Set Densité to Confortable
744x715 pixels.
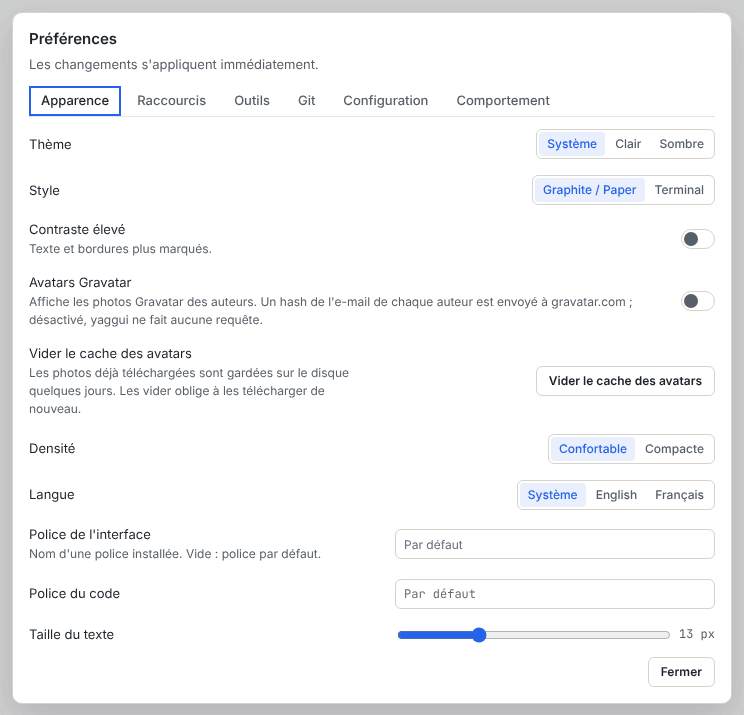592,449
